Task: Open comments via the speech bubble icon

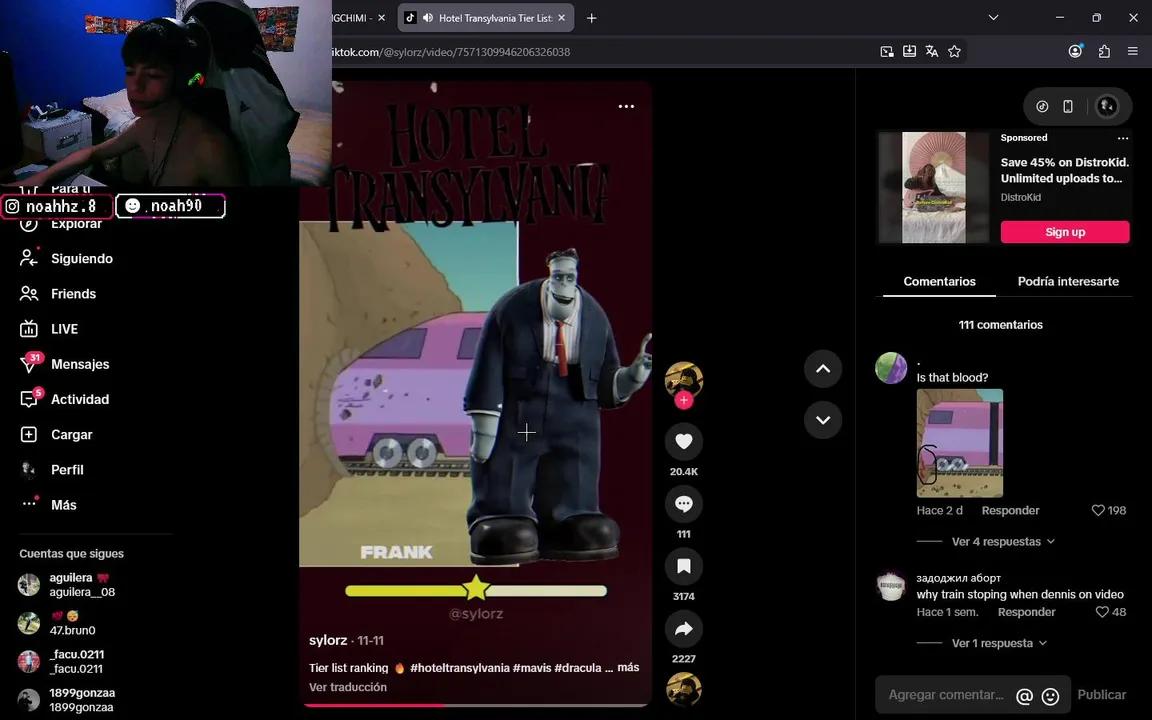Action: (683, 504)
